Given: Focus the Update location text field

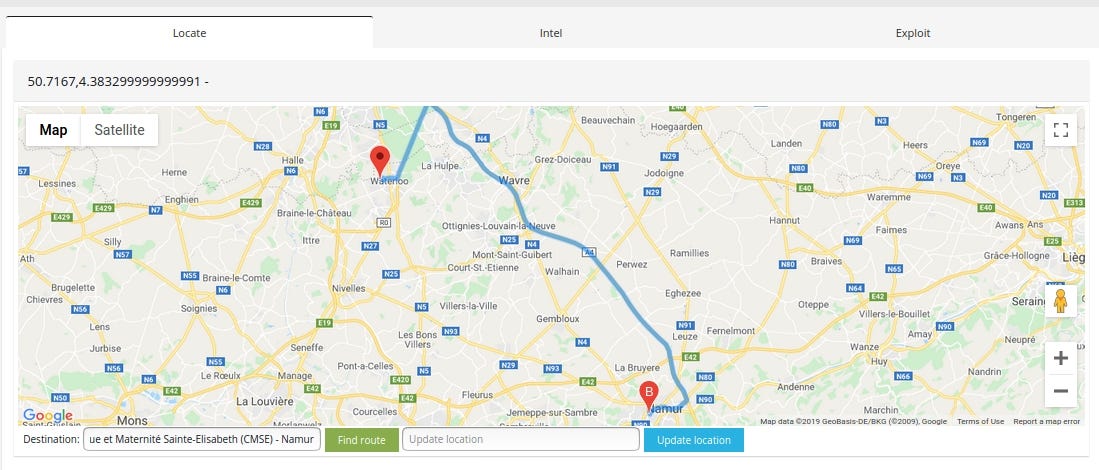Looking at the screenshot, I should (x=521, y=440).
